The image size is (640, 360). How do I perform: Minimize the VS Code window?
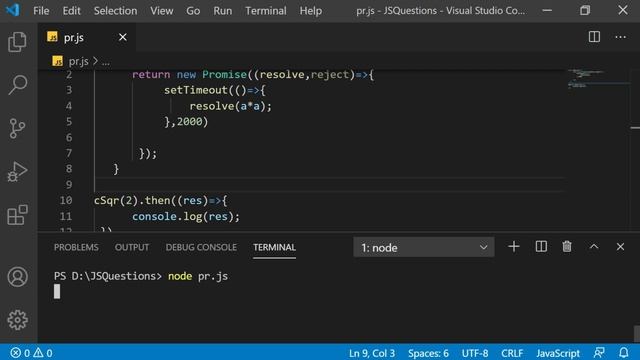[x=547, y=10]
